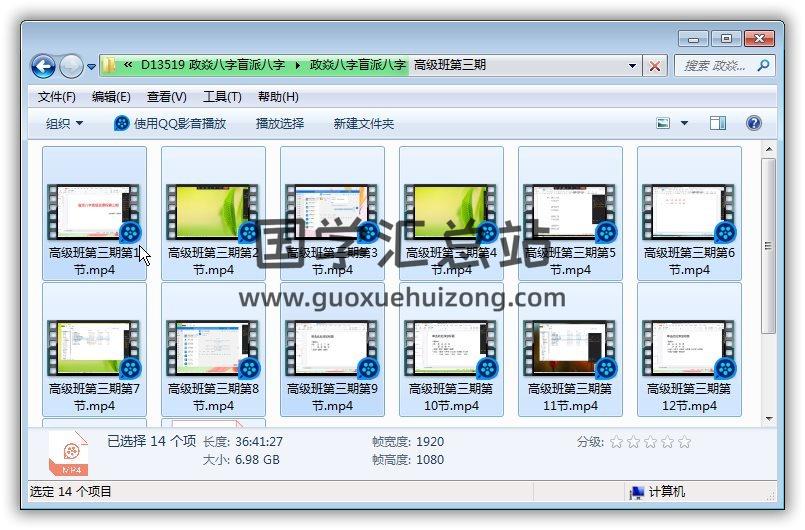This screenshot has width=805, height=530.
Task: Open recent locations dropdown beside navigation arrows
Action: click(x=91, y=66)
